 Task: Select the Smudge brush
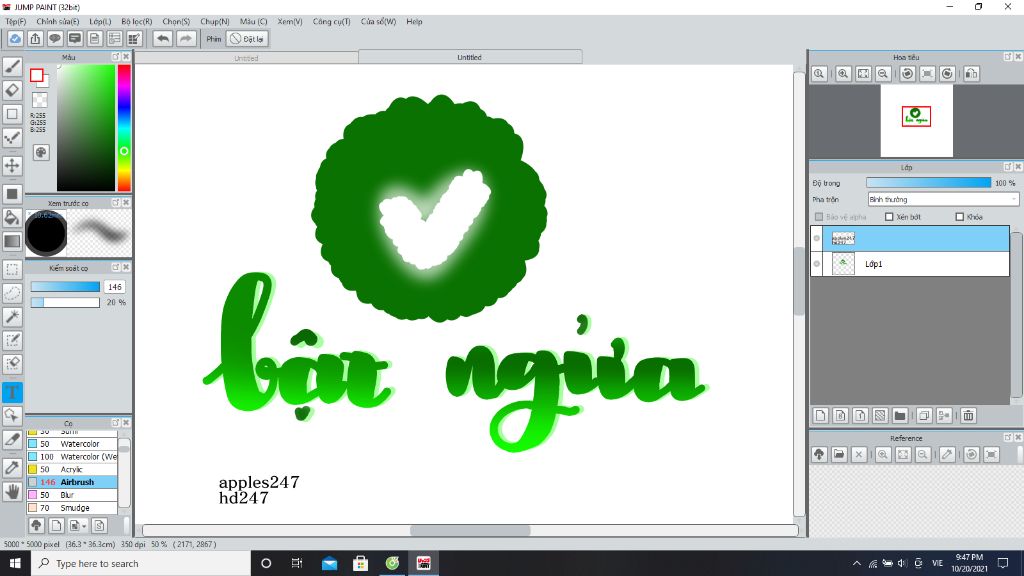click(72, 507)
